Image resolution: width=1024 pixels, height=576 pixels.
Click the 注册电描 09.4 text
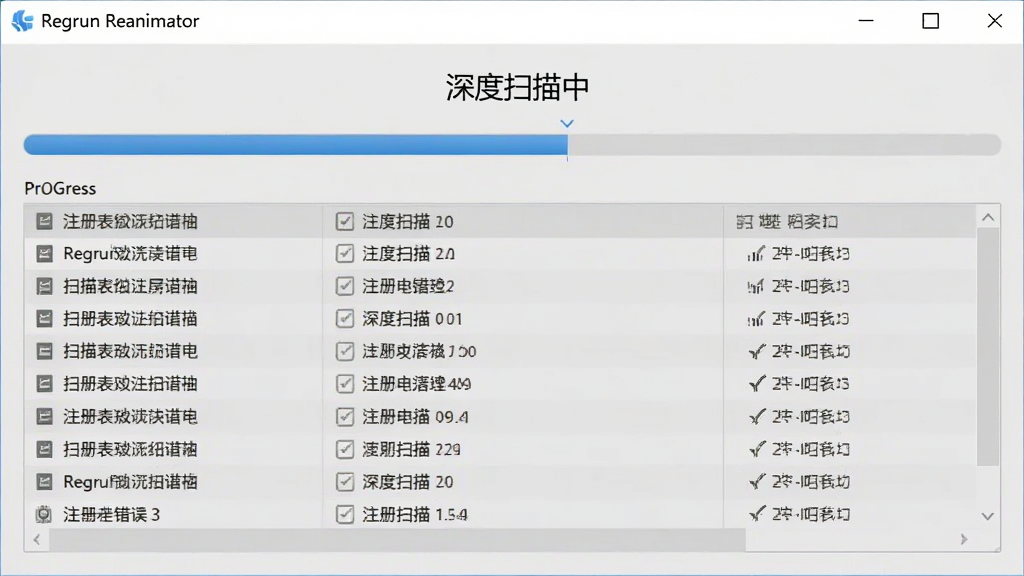(415, 417)
